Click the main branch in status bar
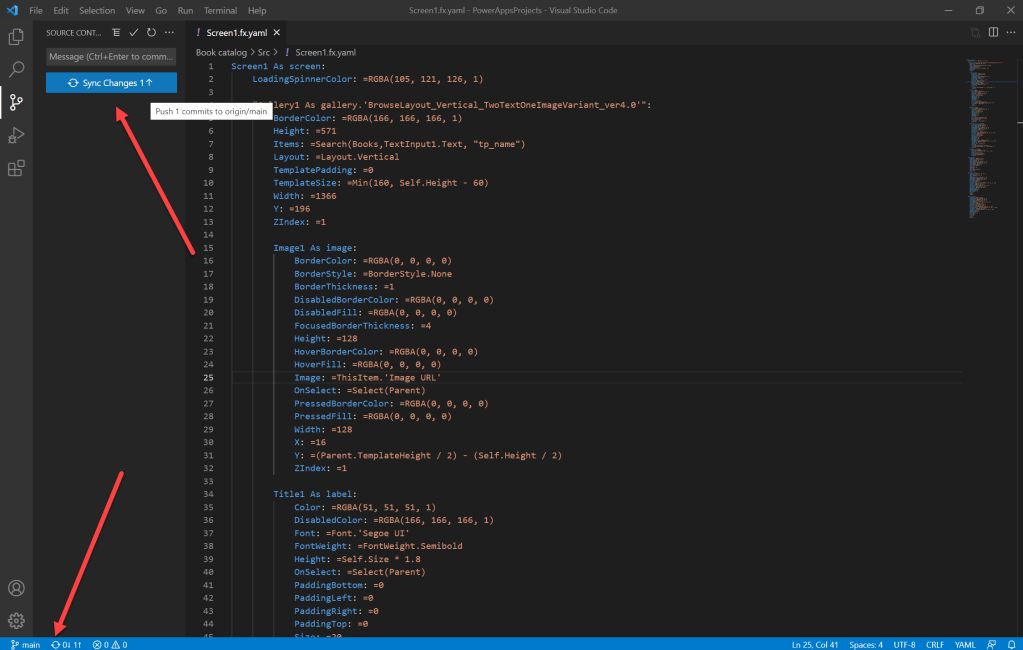1023x650 pixels. tap(25, 644)
